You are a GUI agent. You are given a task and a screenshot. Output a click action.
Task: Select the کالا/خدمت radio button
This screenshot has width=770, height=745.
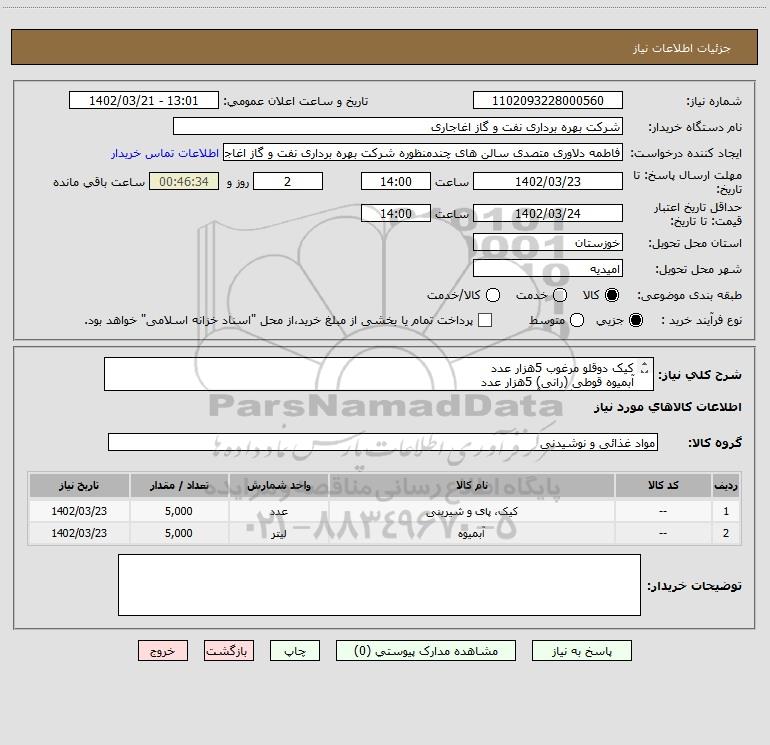[x=493, y=295]
